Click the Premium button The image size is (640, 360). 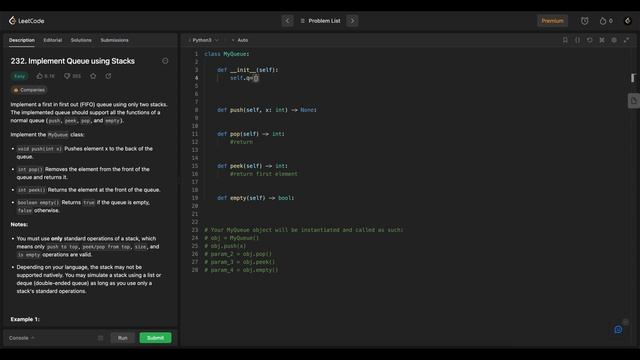(552, 21)
